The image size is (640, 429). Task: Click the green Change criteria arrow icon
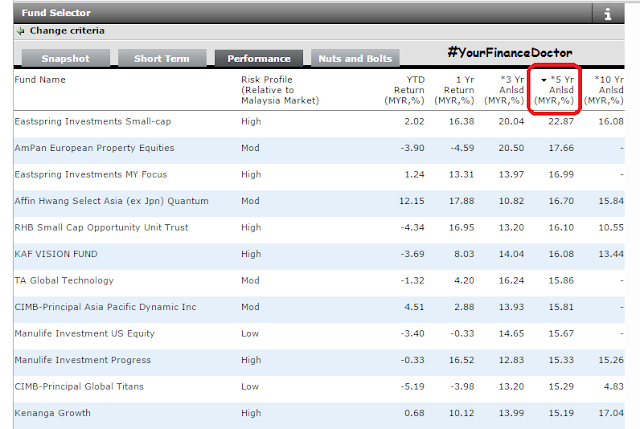click(x=20, y=31)
